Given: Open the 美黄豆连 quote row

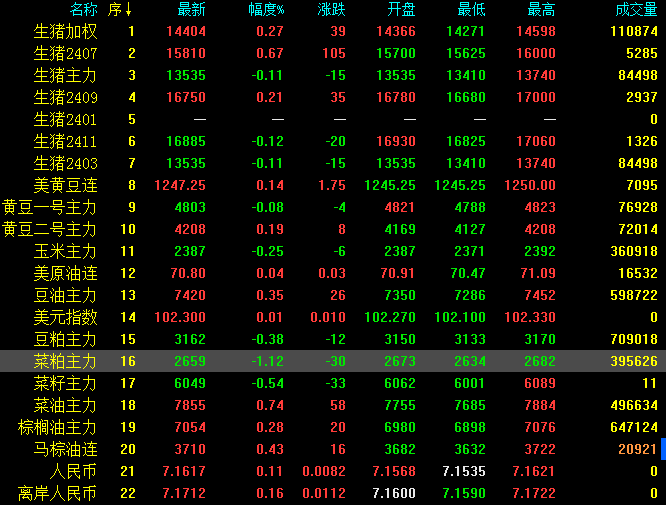Looking at the screenshot, I should pos(66,185).
